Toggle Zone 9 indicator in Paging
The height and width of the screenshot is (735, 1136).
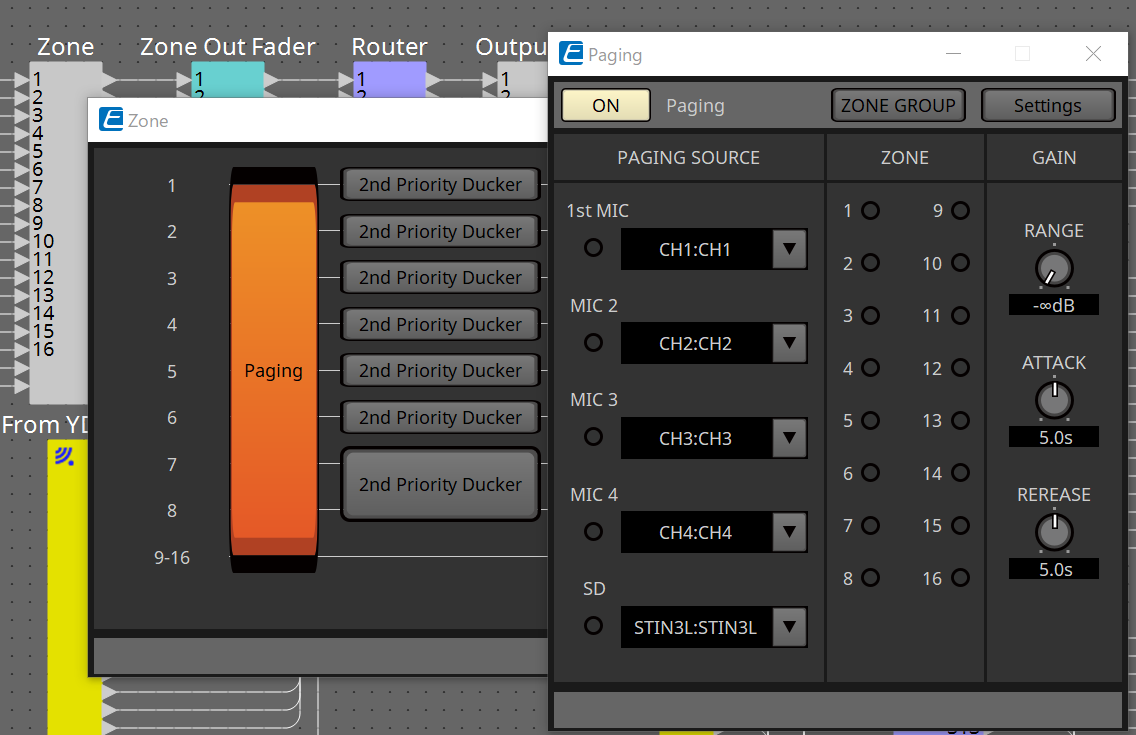tap(961, 211)
